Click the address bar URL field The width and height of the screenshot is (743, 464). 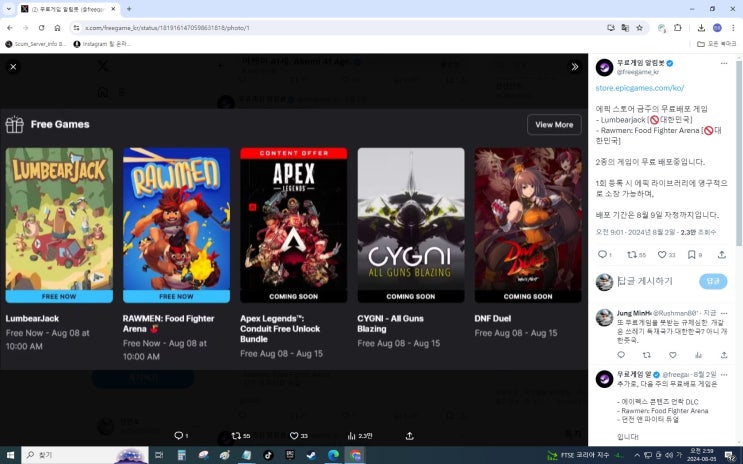(341, 28)
